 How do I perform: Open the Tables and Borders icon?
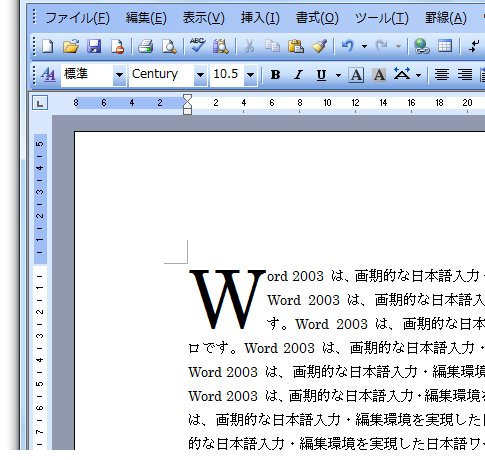tap(445, 46)
